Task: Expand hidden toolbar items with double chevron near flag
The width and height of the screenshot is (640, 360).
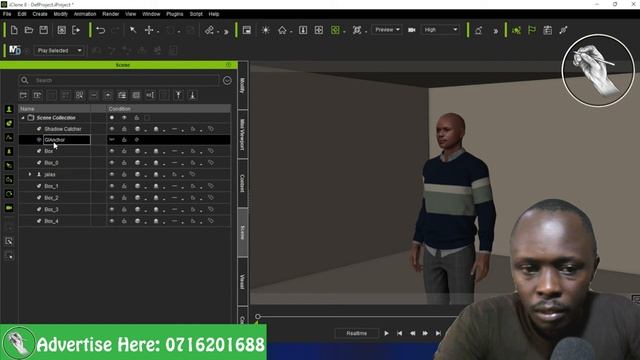Action: click(x=496, y=31)
